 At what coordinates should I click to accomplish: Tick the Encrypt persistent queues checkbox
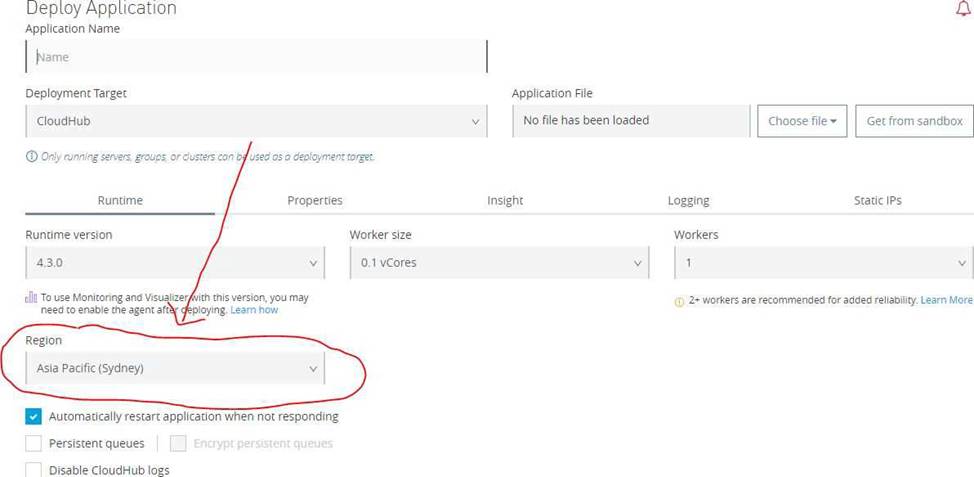pyautogui.click(x=178, y=443)
